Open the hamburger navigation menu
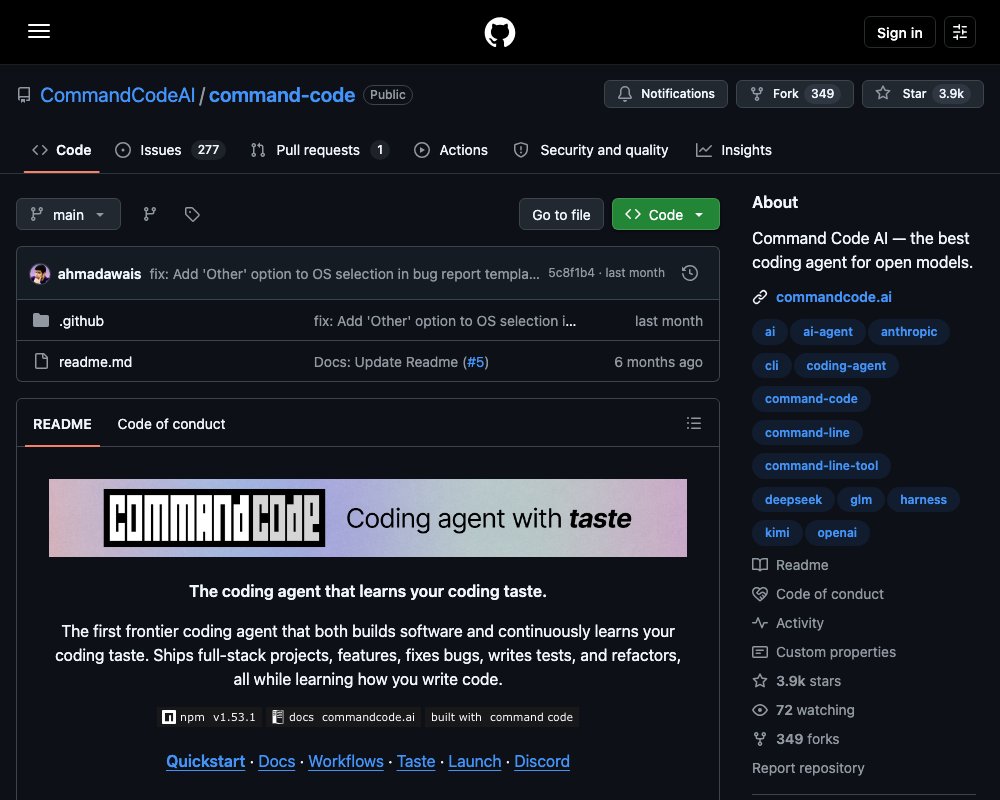 tap(39, 31)
